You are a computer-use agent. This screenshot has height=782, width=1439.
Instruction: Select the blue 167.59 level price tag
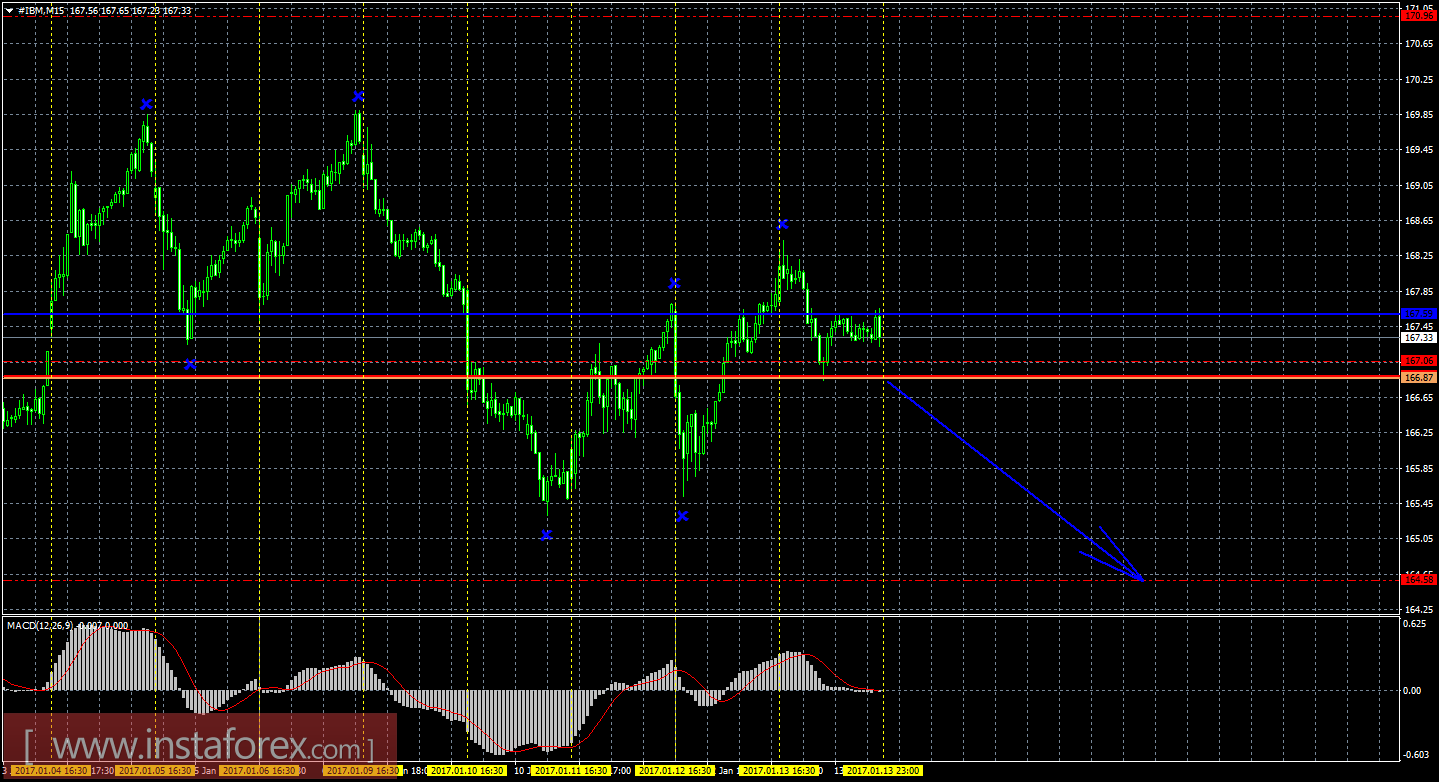[x=1419, y=314]
